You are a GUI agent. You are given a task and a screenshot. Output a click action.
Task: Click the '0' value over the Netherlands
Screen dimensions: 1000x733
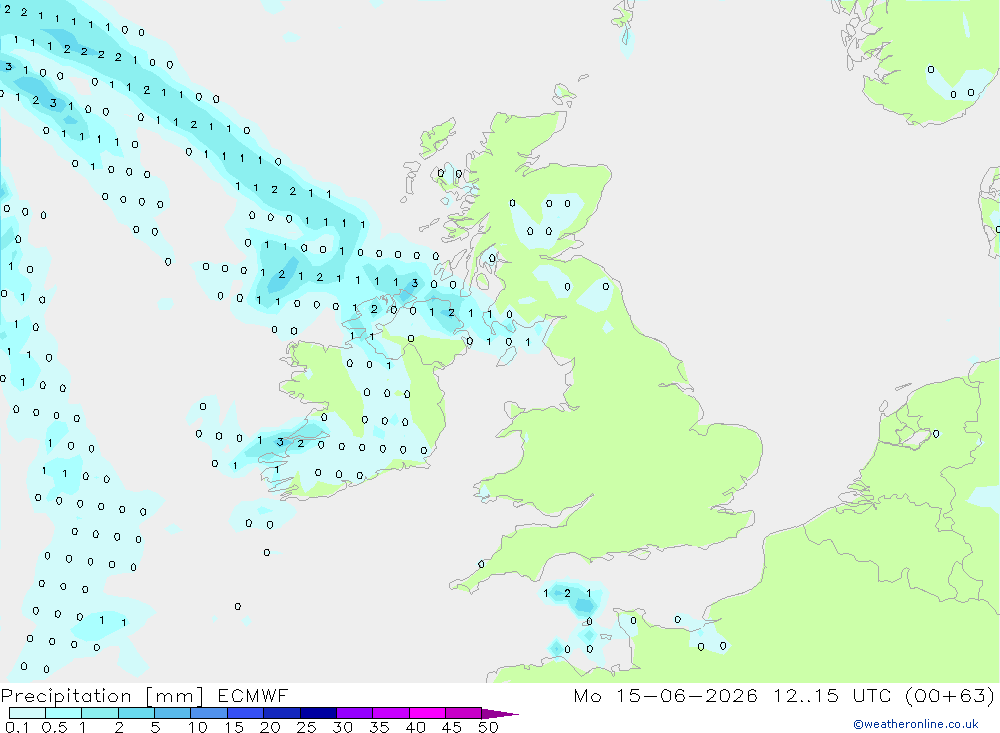(936, 434)
